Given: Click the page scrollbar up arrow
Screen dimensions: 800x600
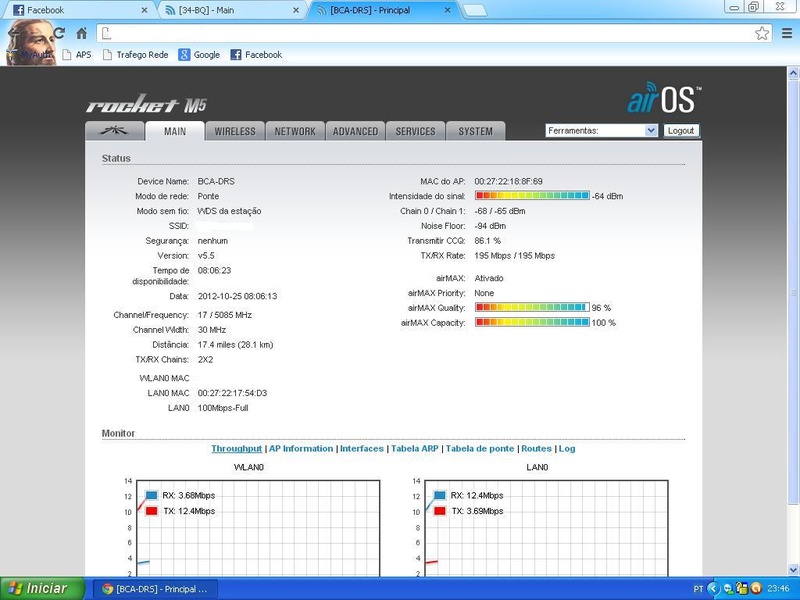Looking at the screenshot, I should tap(793, 73).
